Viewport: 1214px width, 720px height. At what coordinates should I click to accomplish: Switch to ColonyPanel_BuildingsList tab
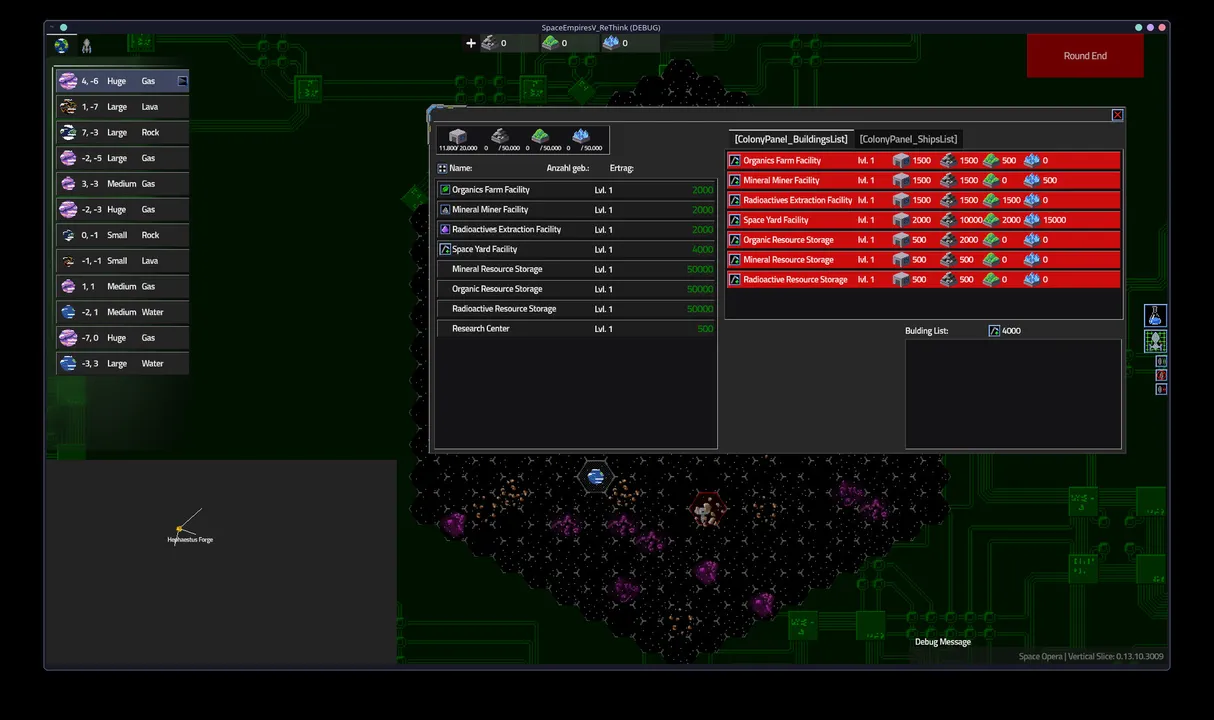pos(790,139)
